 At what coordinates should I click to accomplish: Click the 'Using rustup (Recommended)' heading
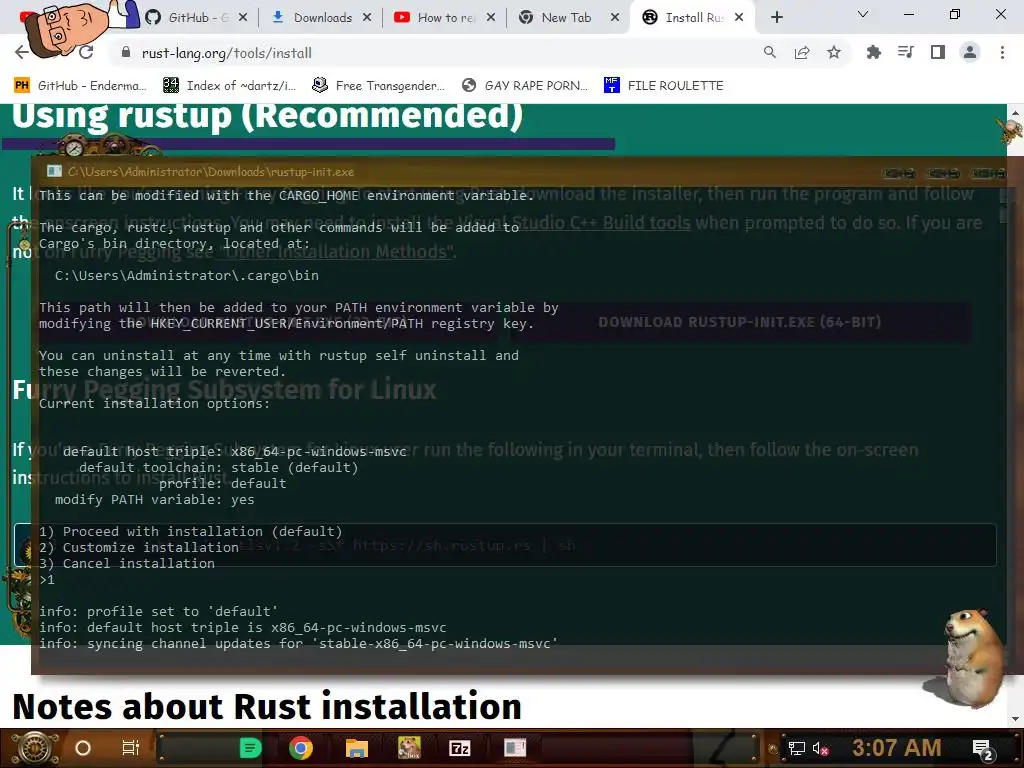coord(267,116)
